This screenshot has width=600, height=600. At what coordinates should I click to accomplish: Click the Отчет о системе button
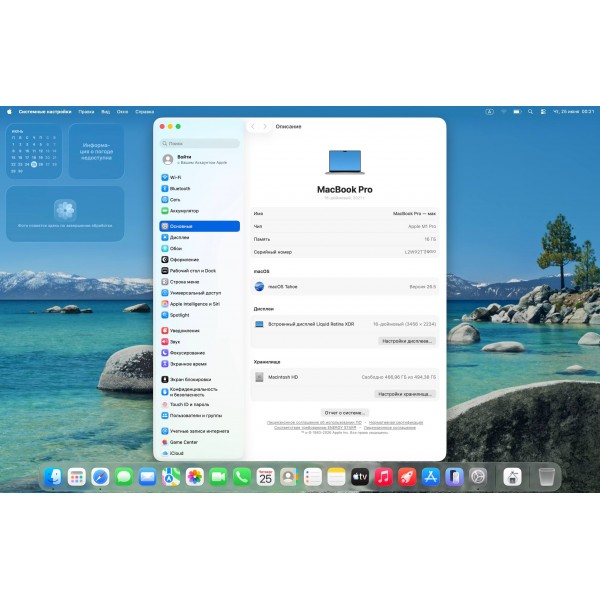tap(344, 413)
